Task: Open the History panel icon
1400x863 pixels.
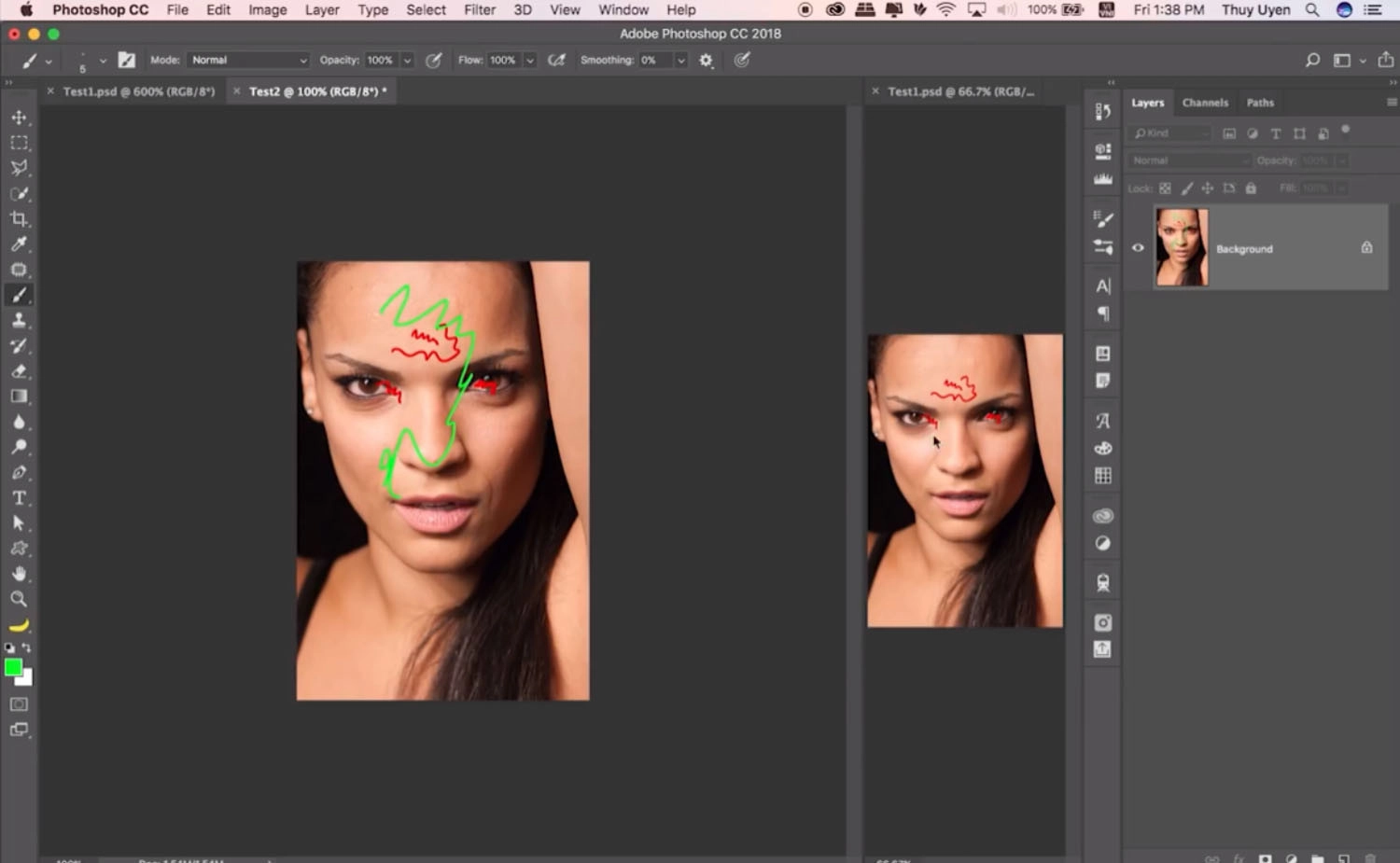Action: click(x=1103, y=112)
